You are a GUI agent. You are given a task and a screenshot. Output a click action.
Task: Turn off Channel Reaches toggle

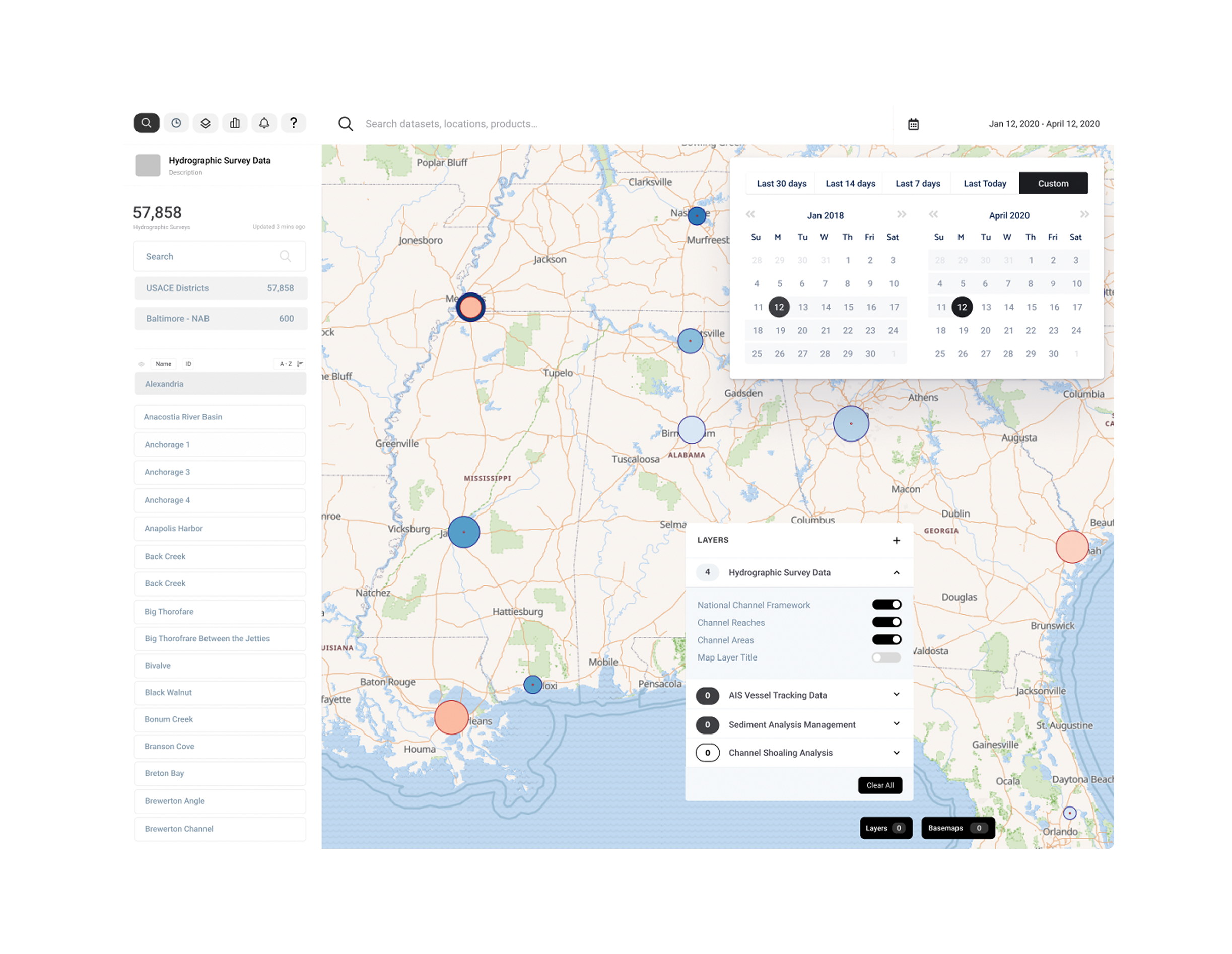(x=886, y=622)
